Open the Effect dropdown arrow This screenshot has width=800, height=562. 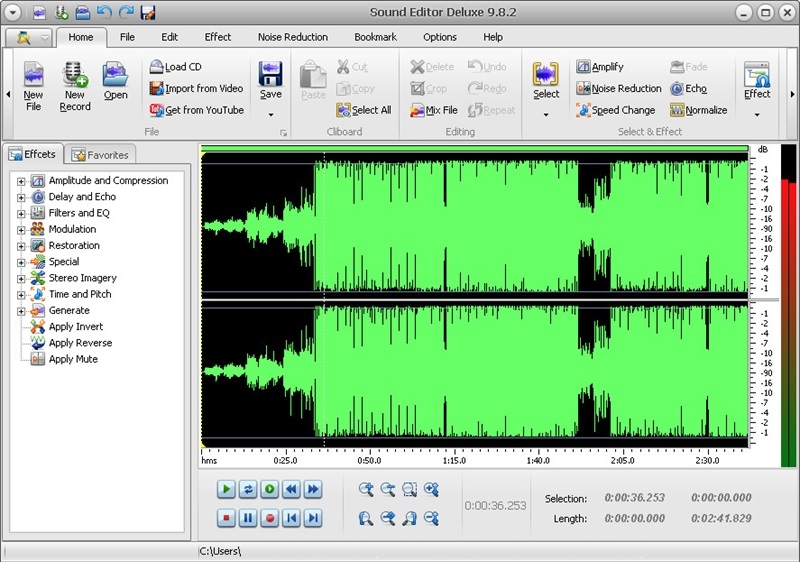757,115
